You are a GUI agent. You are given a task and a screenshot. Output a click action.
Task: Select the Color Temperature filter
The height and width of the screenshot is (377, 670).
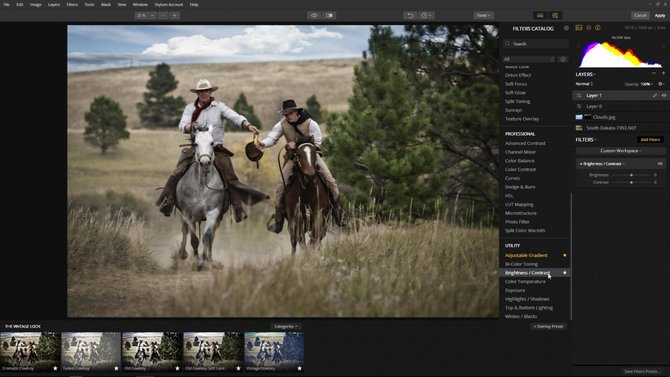tap(525, 282)
